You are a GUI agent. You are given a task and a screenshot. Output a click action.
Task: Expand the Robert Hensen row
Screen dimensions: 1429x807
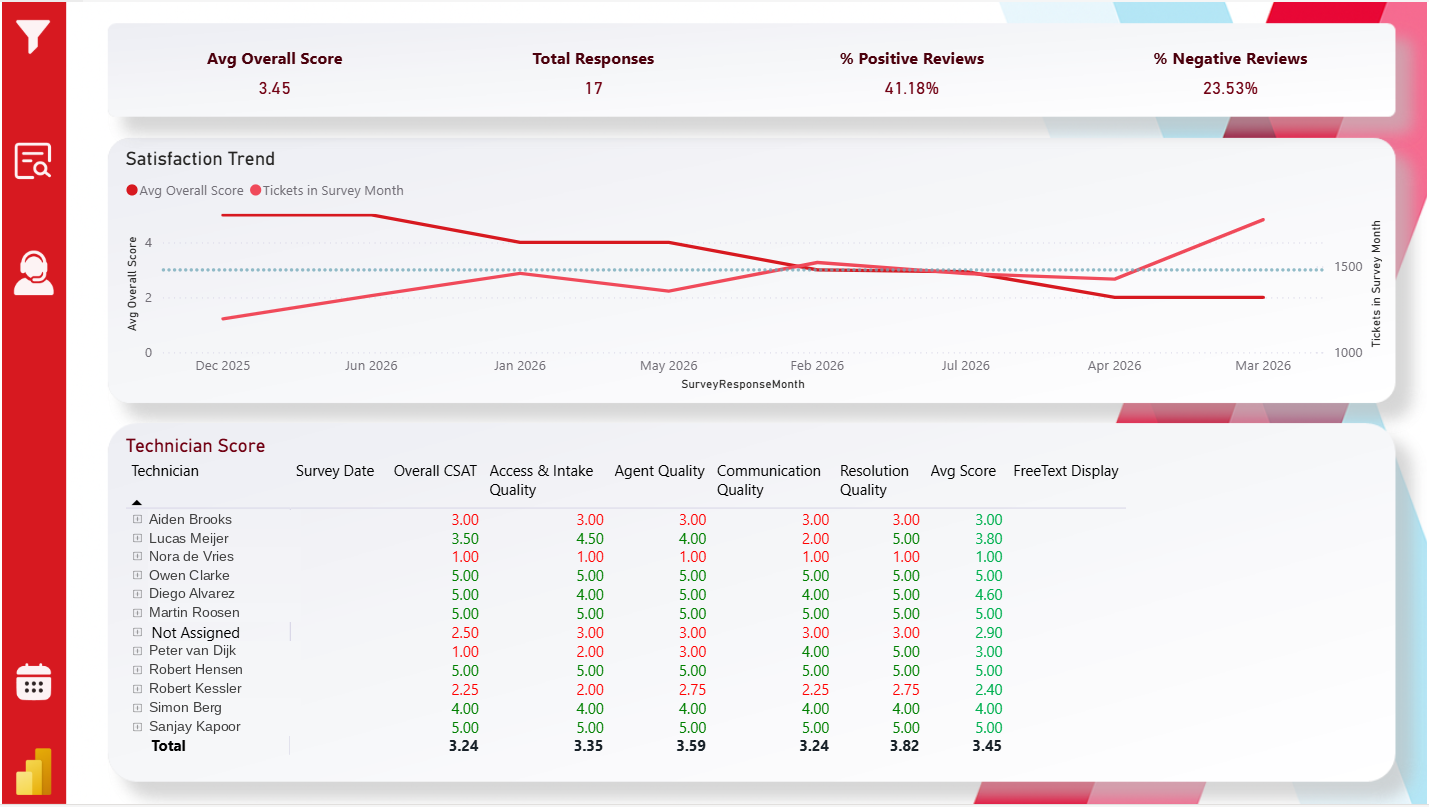click(137, 670)
